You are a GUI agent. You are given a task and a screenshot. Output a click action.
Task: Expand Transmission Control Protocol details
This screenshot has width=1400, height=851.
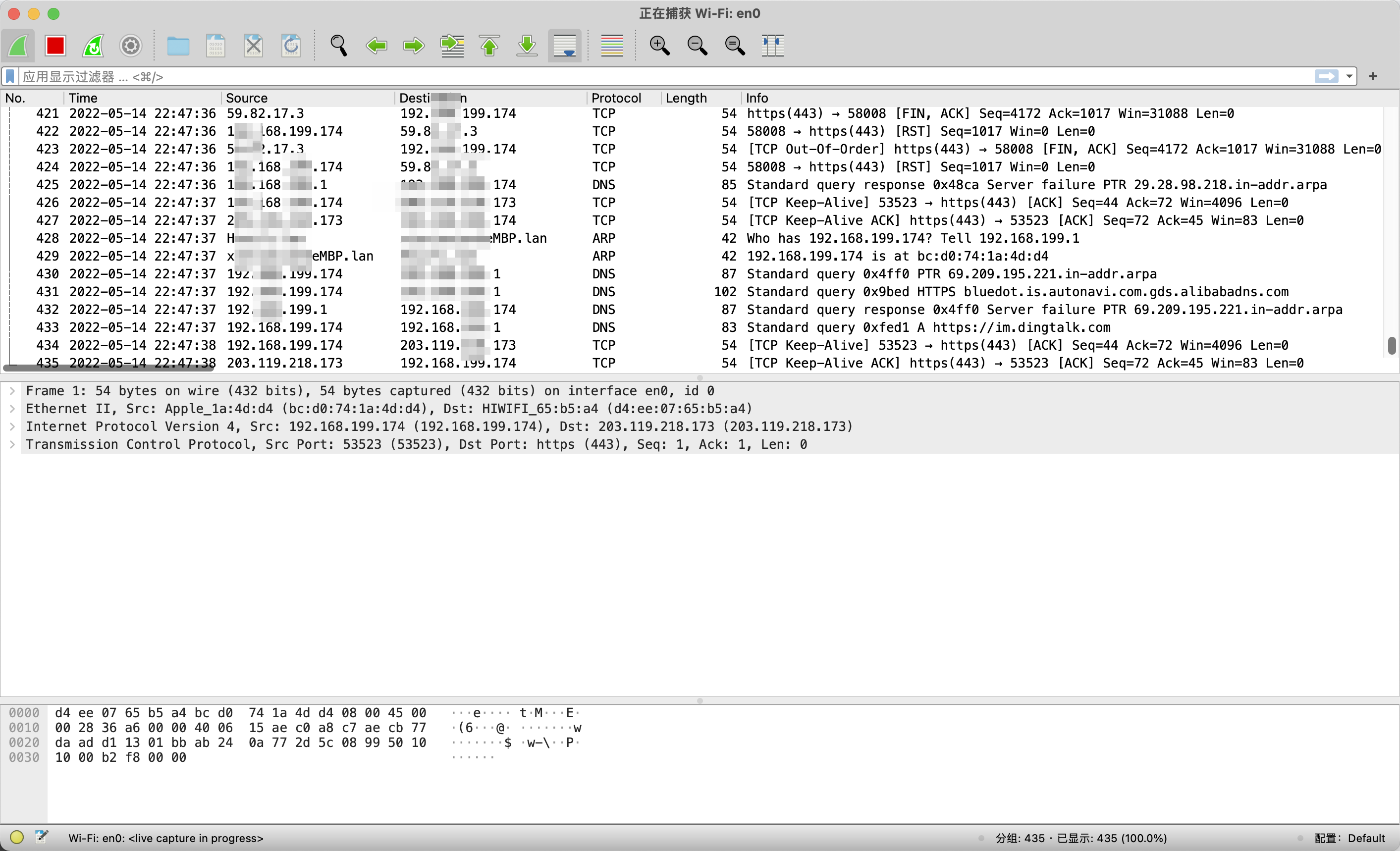[x=12, y=445]
